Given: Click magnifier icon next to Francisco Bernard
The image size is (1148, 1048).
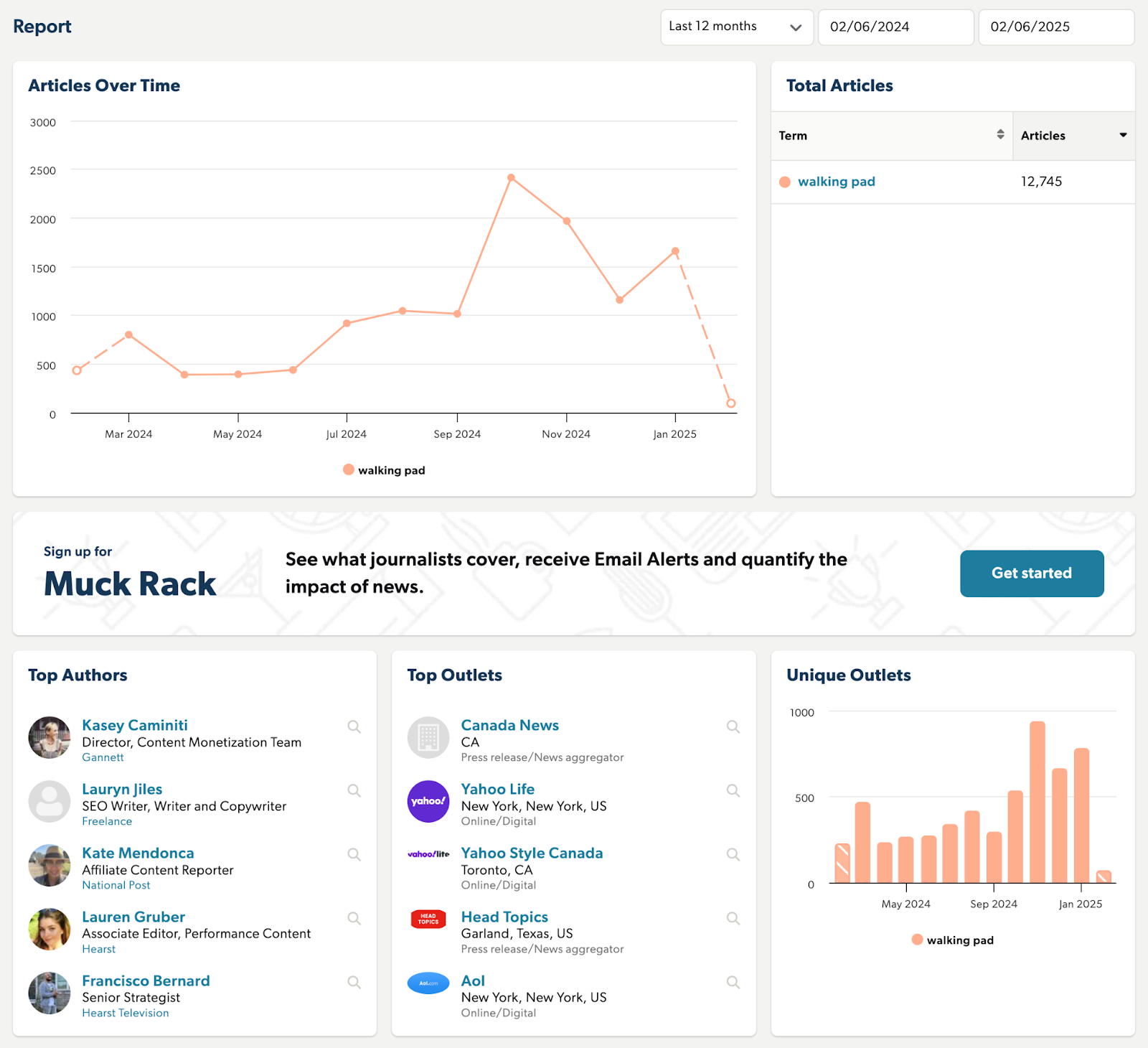Looking at the screenshot, I should tap(354, 982).
